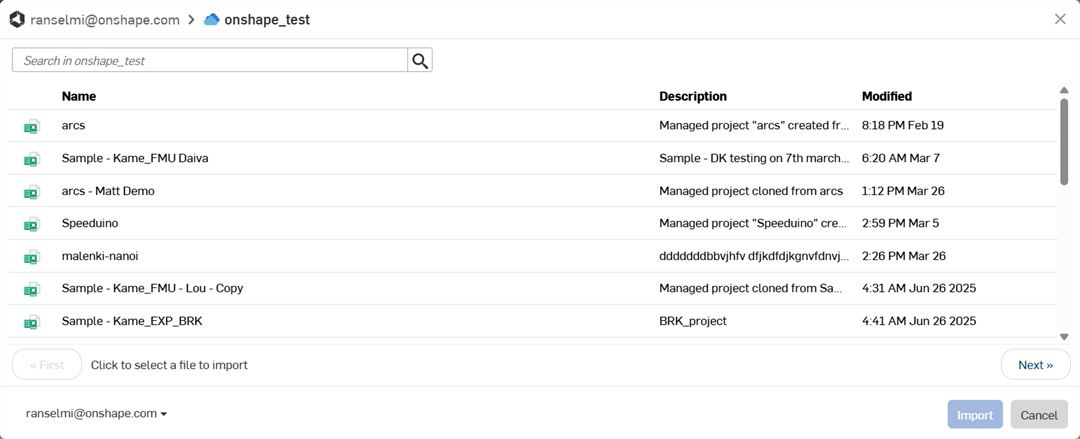
Task: Sort list by Modified column header
Action: point(886,96)
